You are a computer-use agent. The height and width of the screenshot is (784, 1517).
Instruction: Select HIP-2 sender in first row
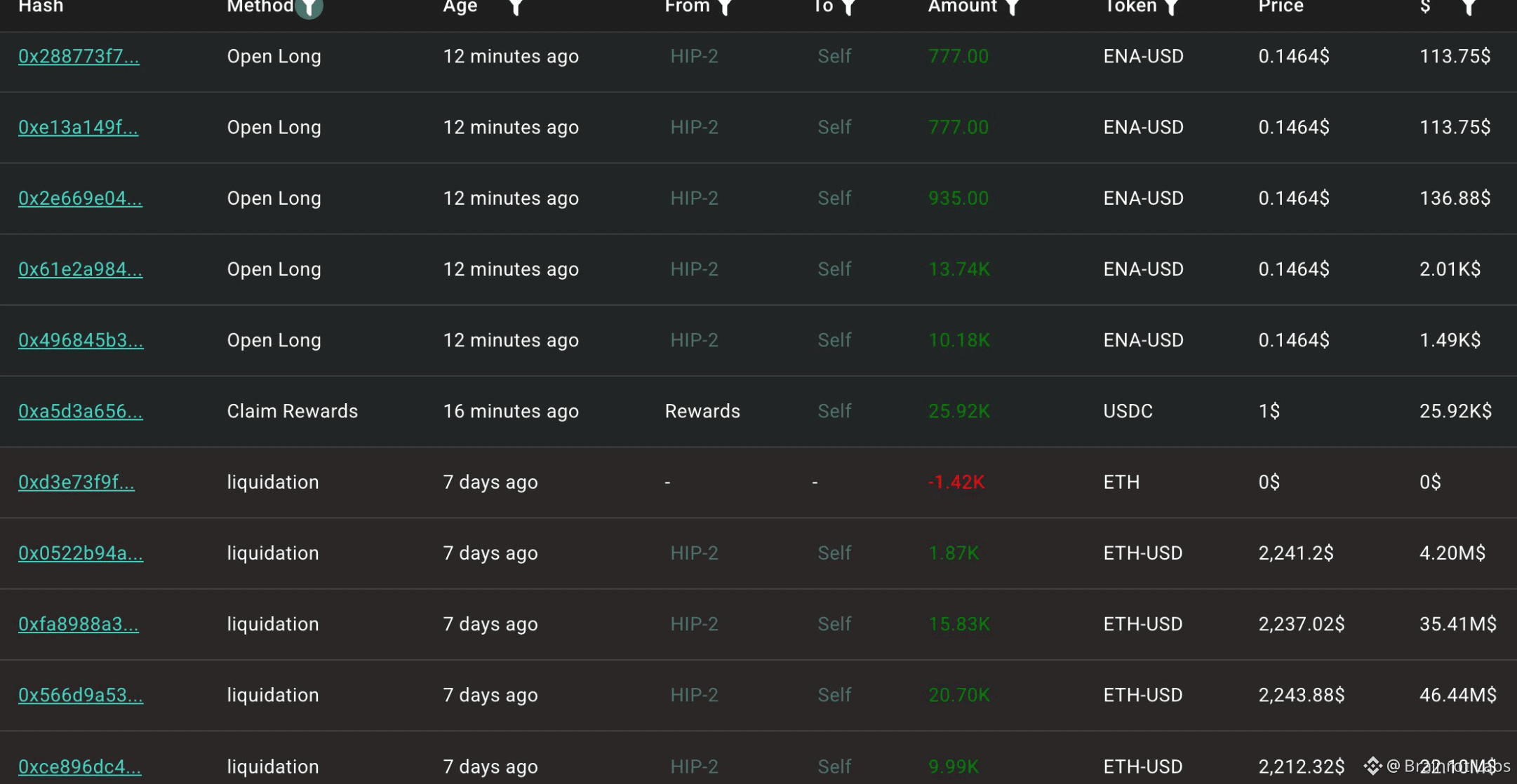point(694,56)
